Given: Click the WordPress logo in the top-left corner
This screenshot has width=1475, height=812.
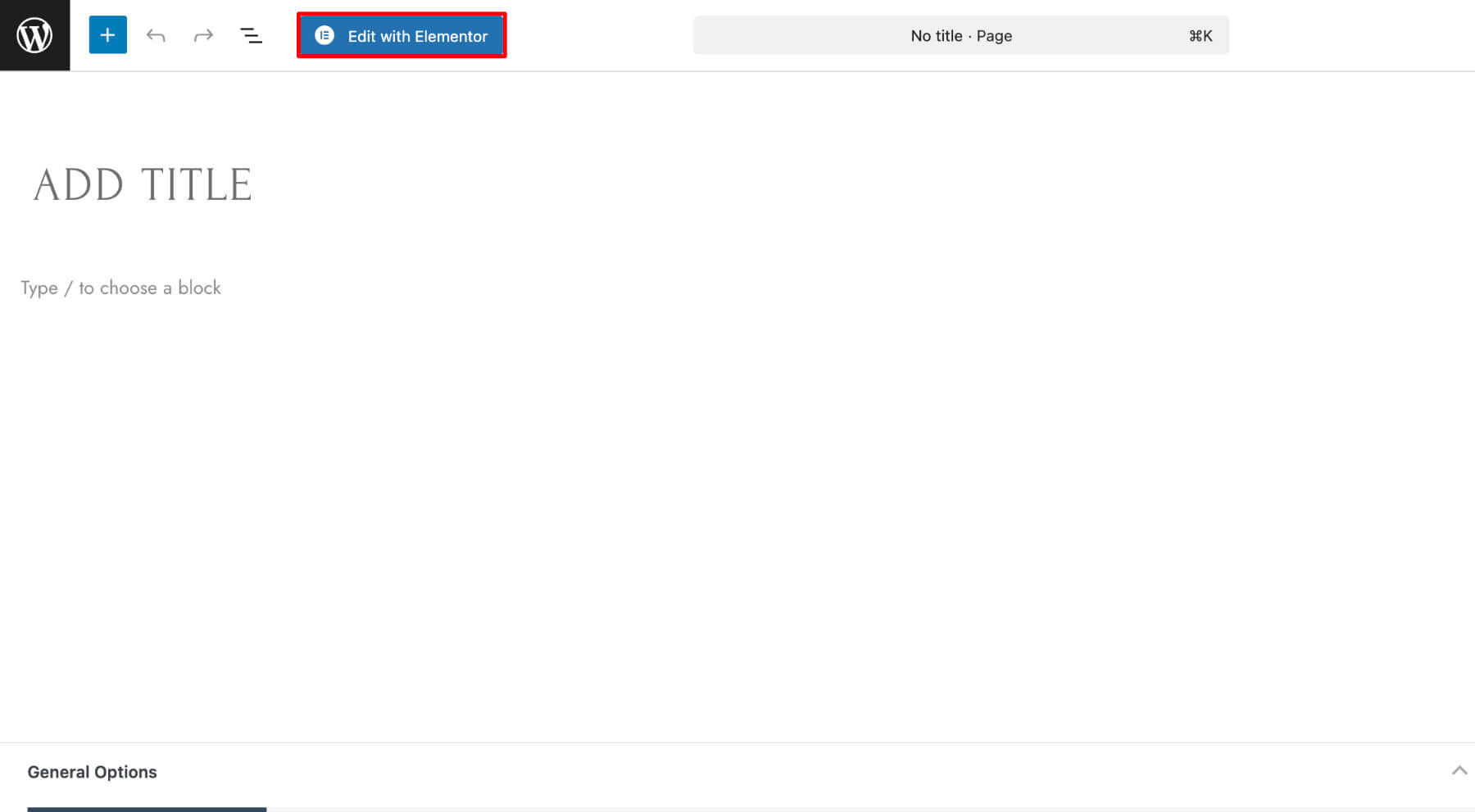Looking at the screenshot, I should tap(34, 34).
